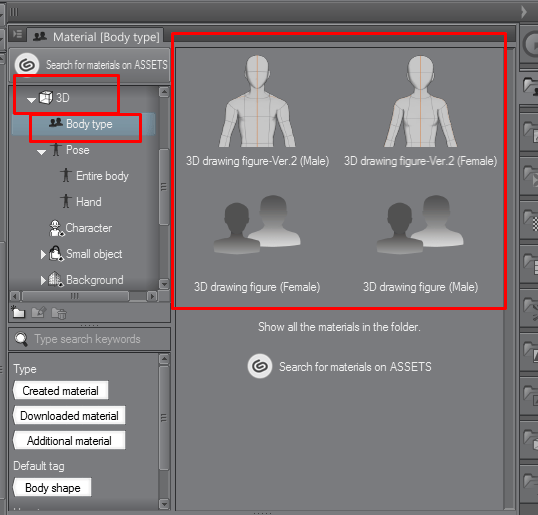This screenshot has height=515, width=538.
Task: Click Search for materials on ASSETS link
Action: 355,367
